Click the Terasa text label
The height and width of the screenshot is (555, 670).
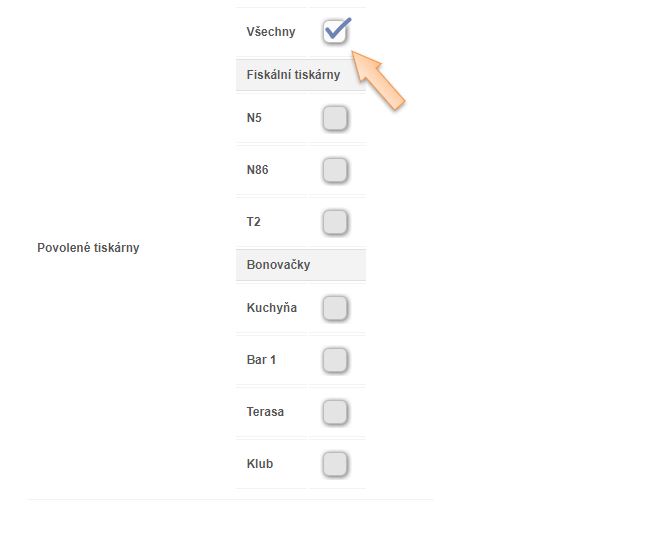[x=265, y=412]
